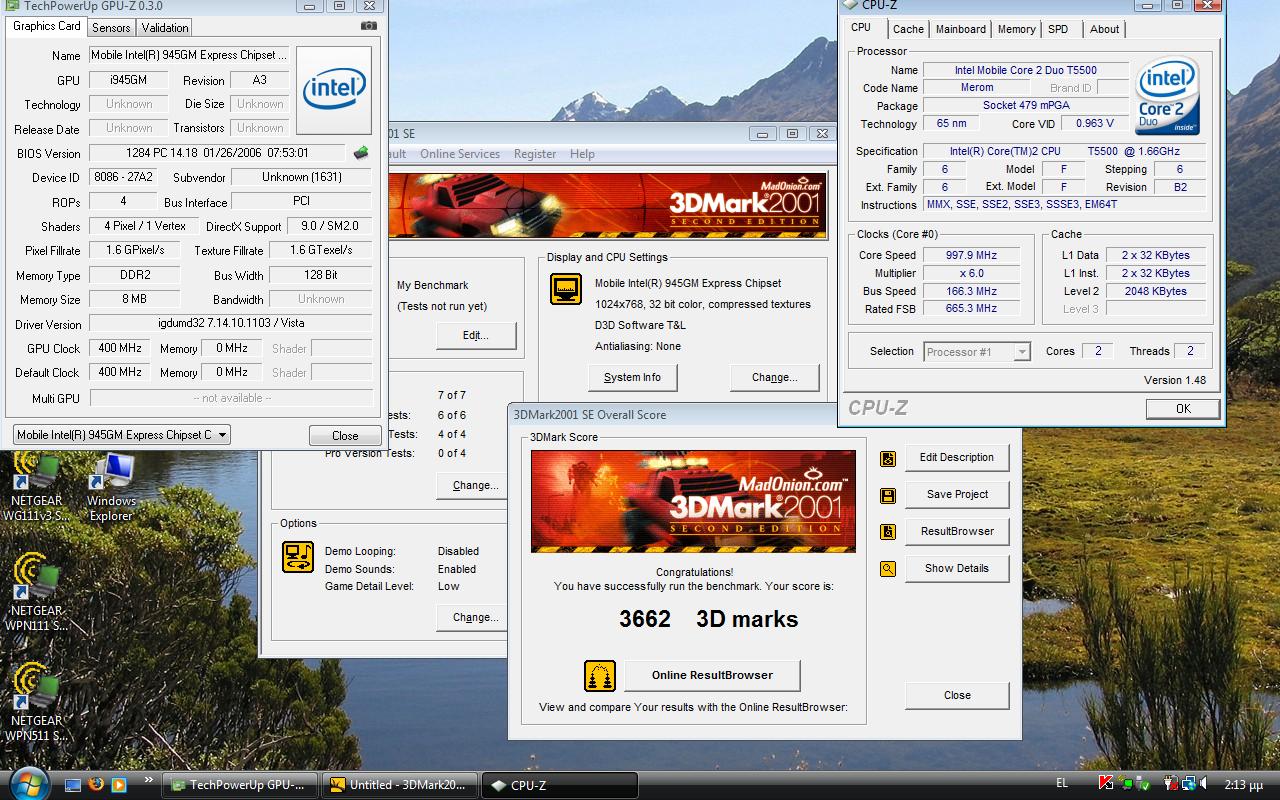Click Close in the GPU-Z window
Viewport: 1280px width, 800px height.
click(345, 436)
